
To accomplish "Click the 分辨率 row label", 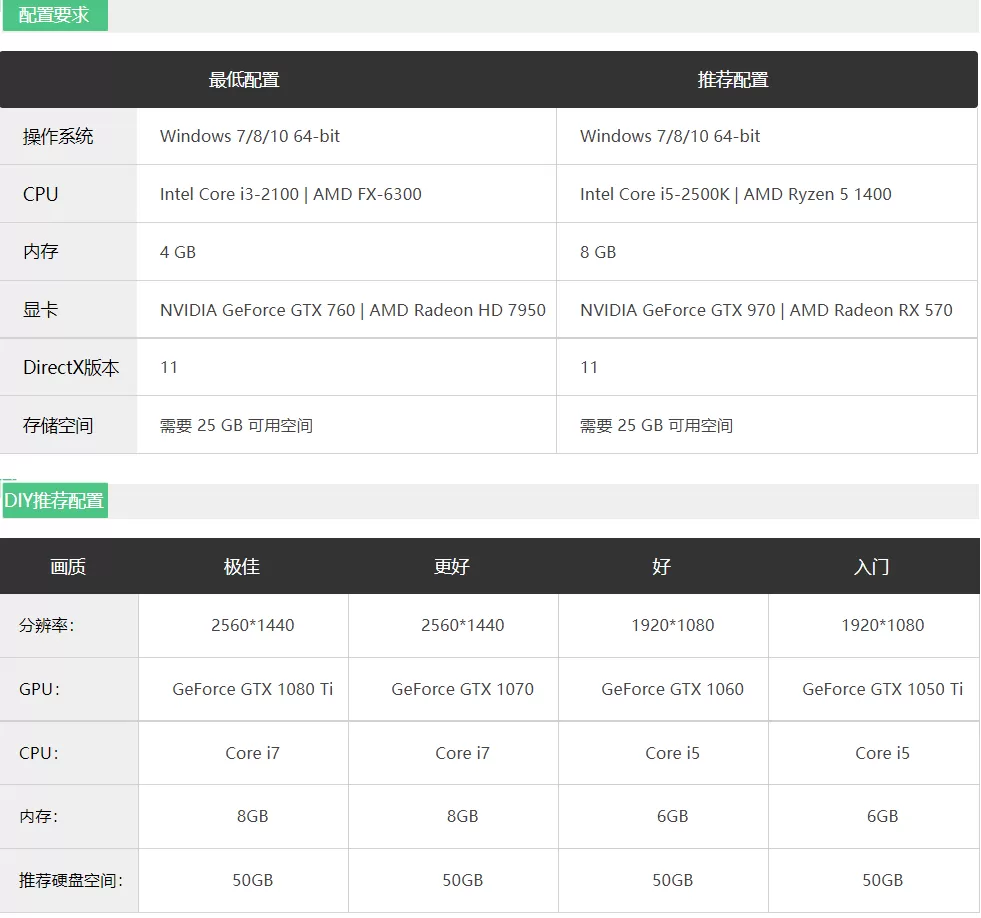I will [47, 625].
